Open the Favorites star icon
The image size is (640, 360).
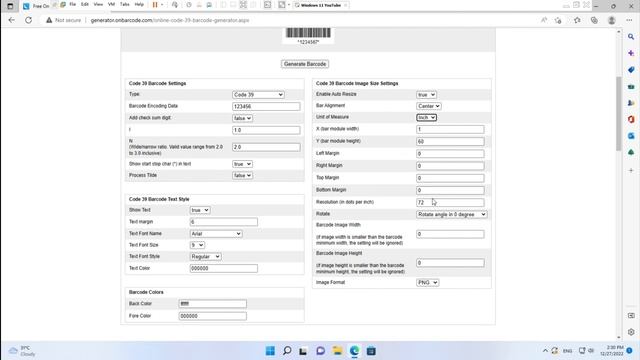coord(577,20)
